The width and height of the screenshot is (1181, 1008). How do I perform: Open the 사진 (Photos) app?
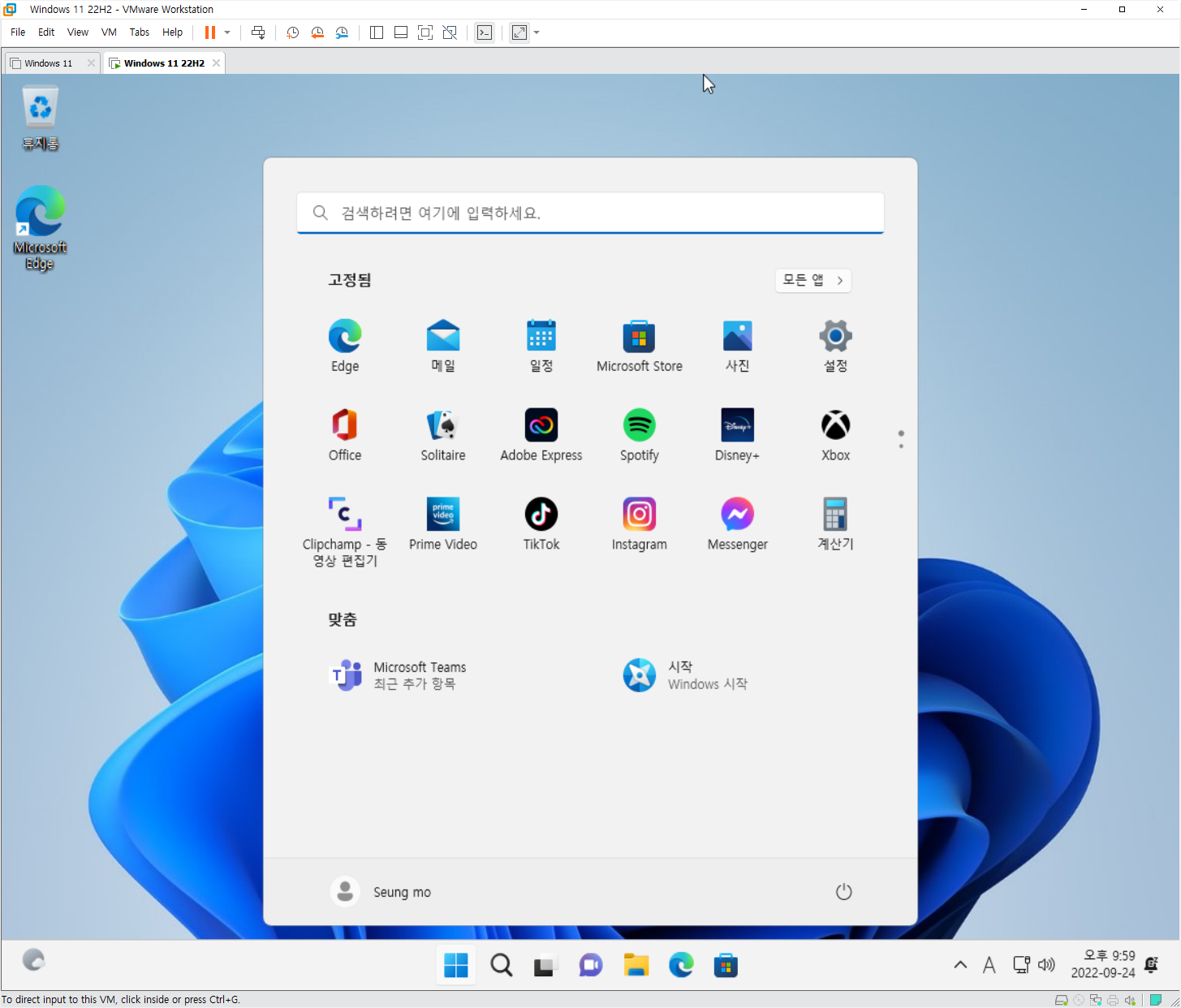point(738,345)
